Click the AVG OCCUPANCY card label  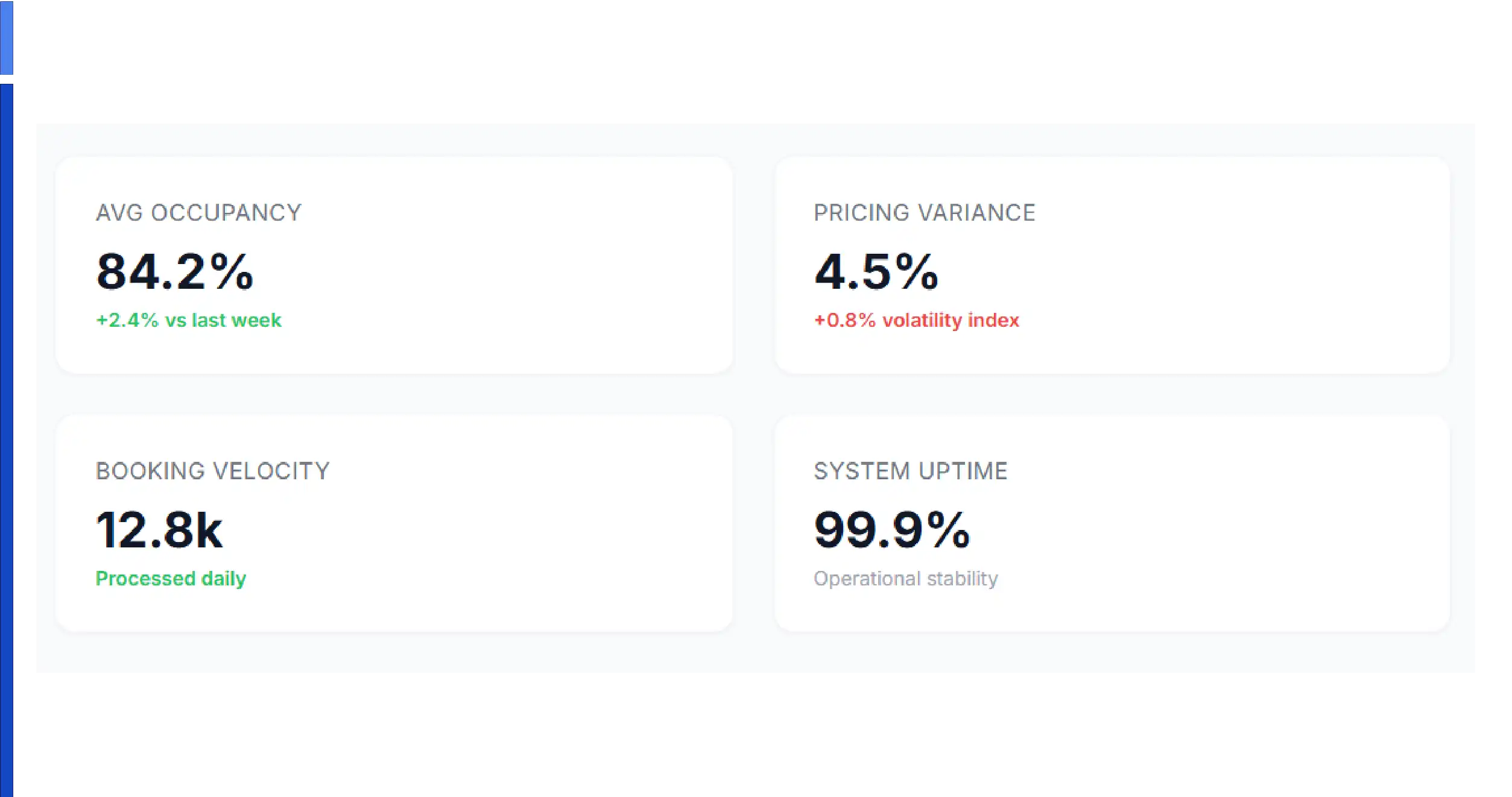[198, 213]
